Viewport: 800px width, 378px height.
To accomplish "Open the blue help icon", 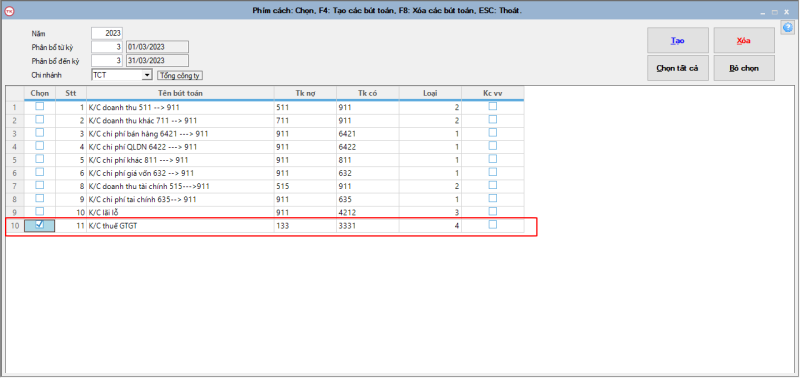I will 788,28.
